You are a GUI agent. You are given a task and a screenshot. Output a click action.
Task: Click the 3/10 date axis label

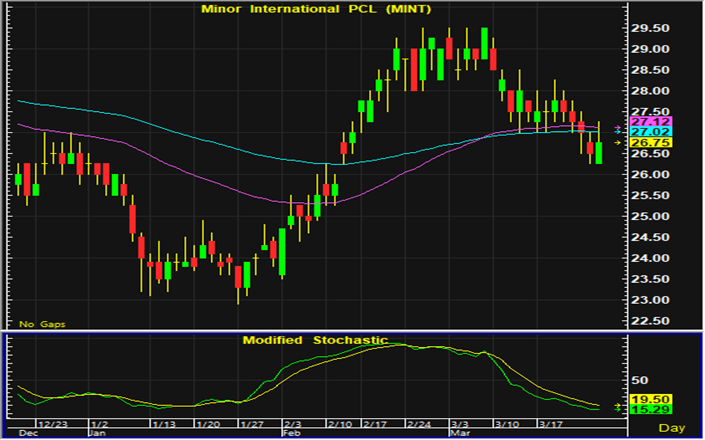tap(507, 424)
